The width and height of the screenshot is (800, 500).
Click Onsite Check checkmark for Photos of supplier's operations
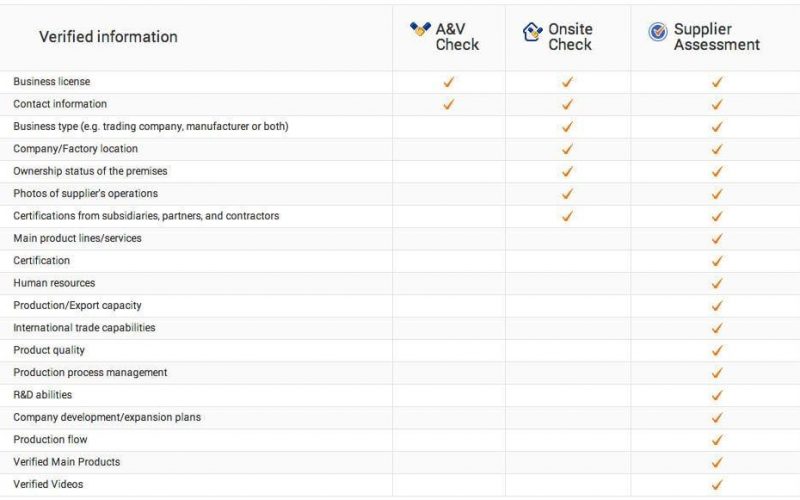[568, 194]
